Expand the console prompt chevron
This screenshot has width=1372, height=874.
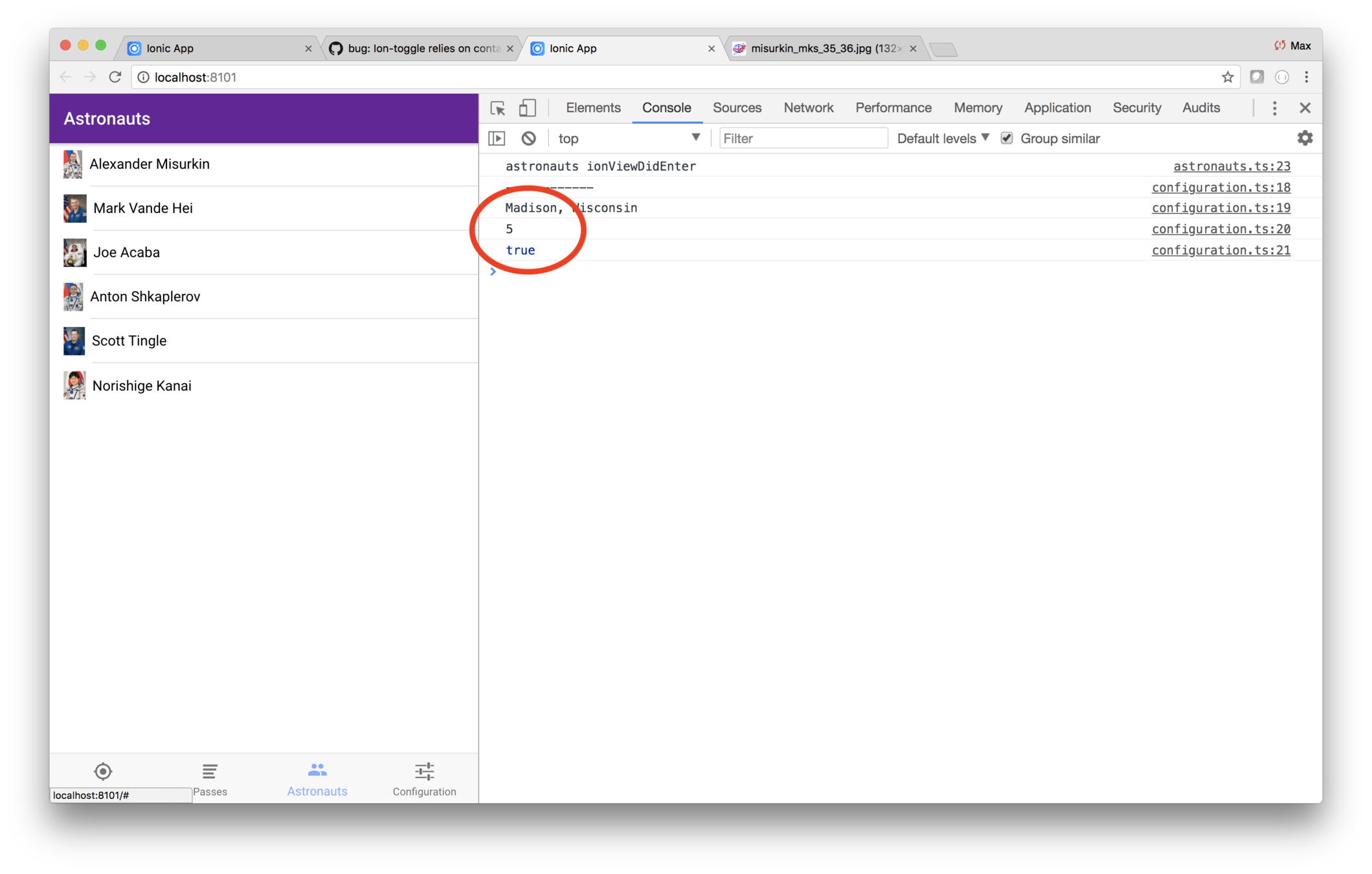(493, 272)
